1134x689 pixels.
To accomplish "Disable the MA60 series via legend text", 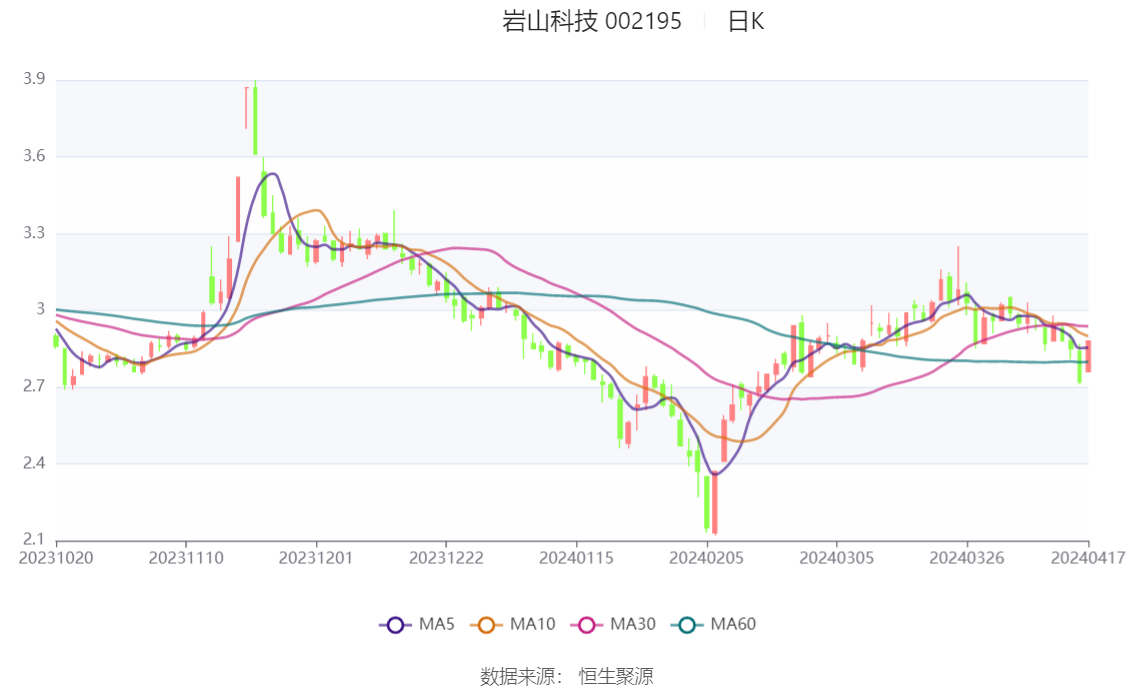I will [733, 625].
